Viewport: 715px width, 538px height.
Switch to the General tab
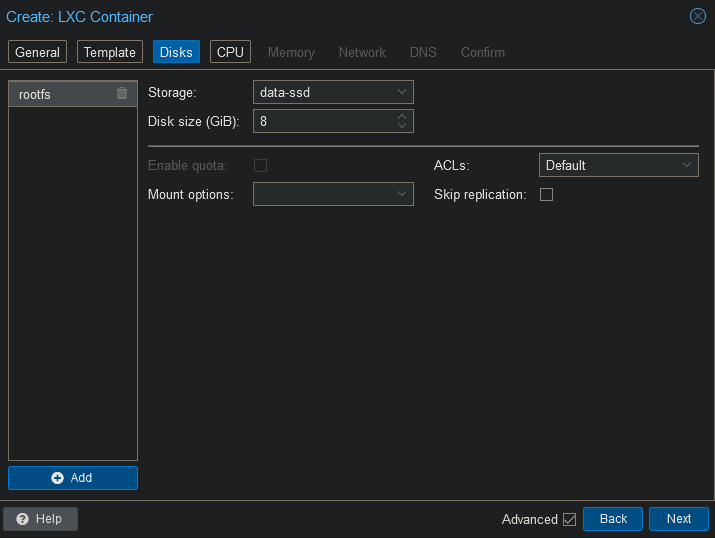[38, 52]
